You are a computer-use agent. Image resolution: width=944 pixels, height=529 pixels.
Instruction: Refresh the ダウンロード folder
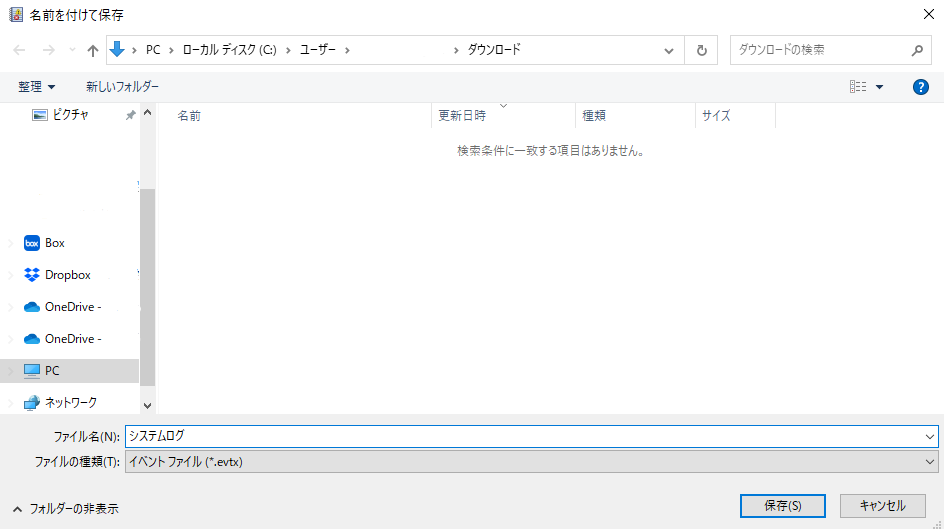(701, 51)
